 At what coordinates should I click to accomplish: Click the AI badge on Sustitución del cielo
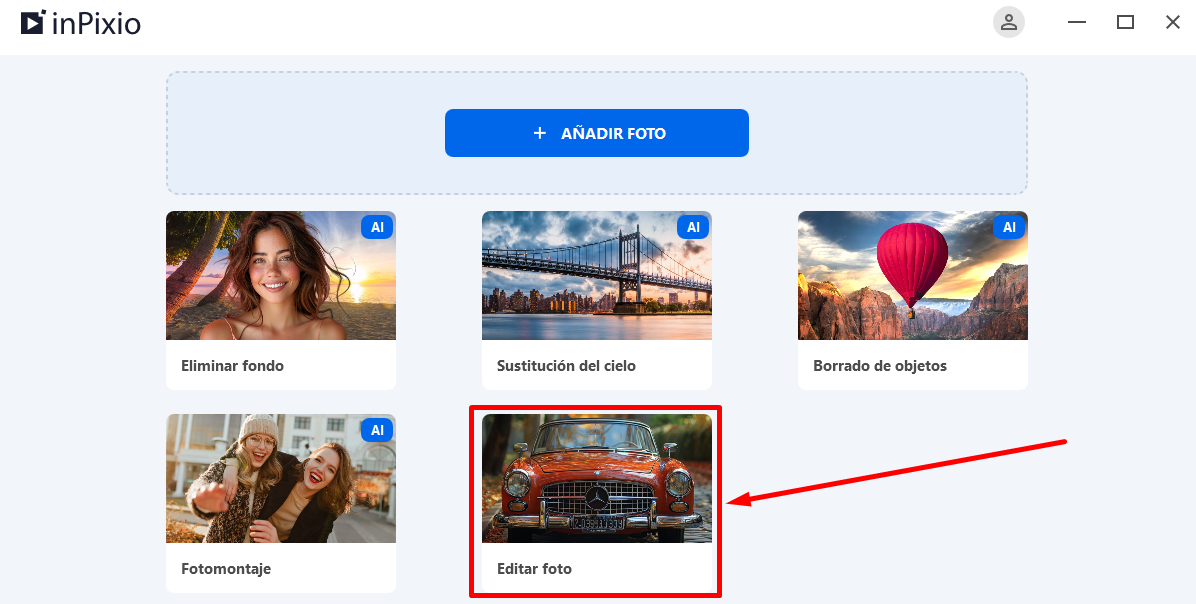click(x=693, y=227)
